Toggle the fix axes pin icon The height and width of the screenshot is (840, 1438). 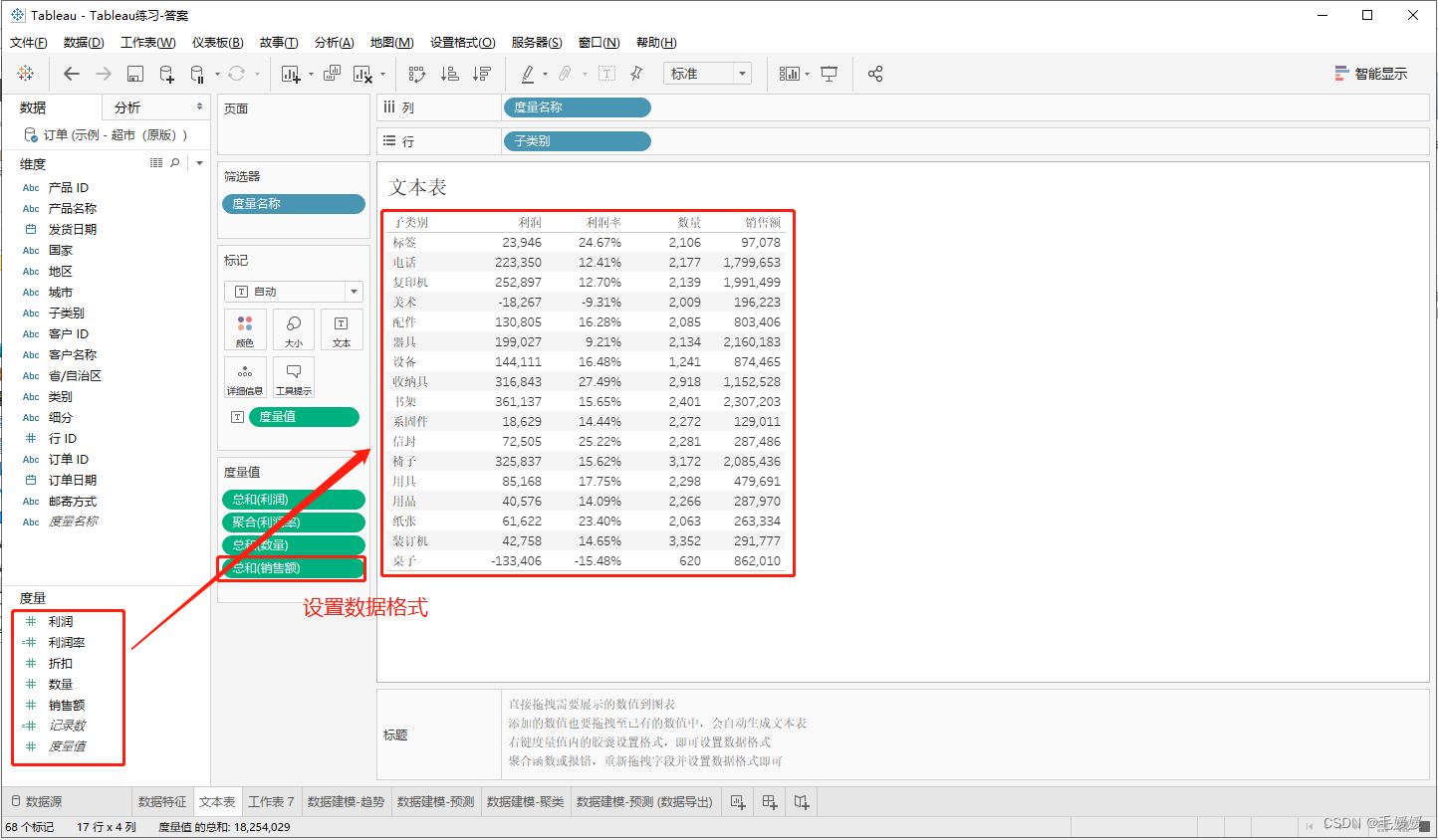637,74
